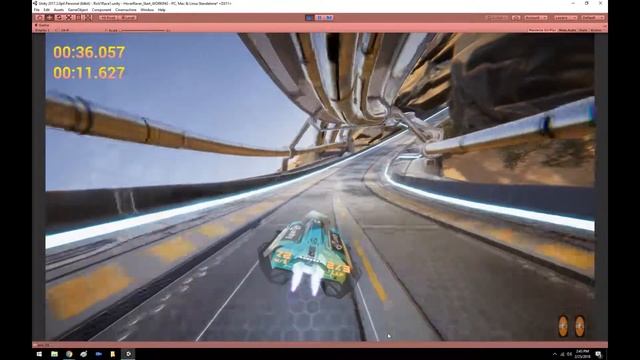Click the left orange boost indicator icon
The image size is (640, 360).
point(563,326)
